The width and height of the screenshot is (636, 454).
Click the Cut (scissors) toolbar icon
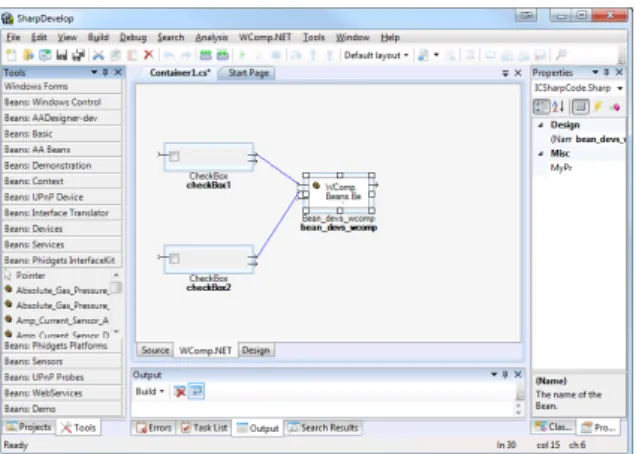pyautogui.click(x=98, y=55)
